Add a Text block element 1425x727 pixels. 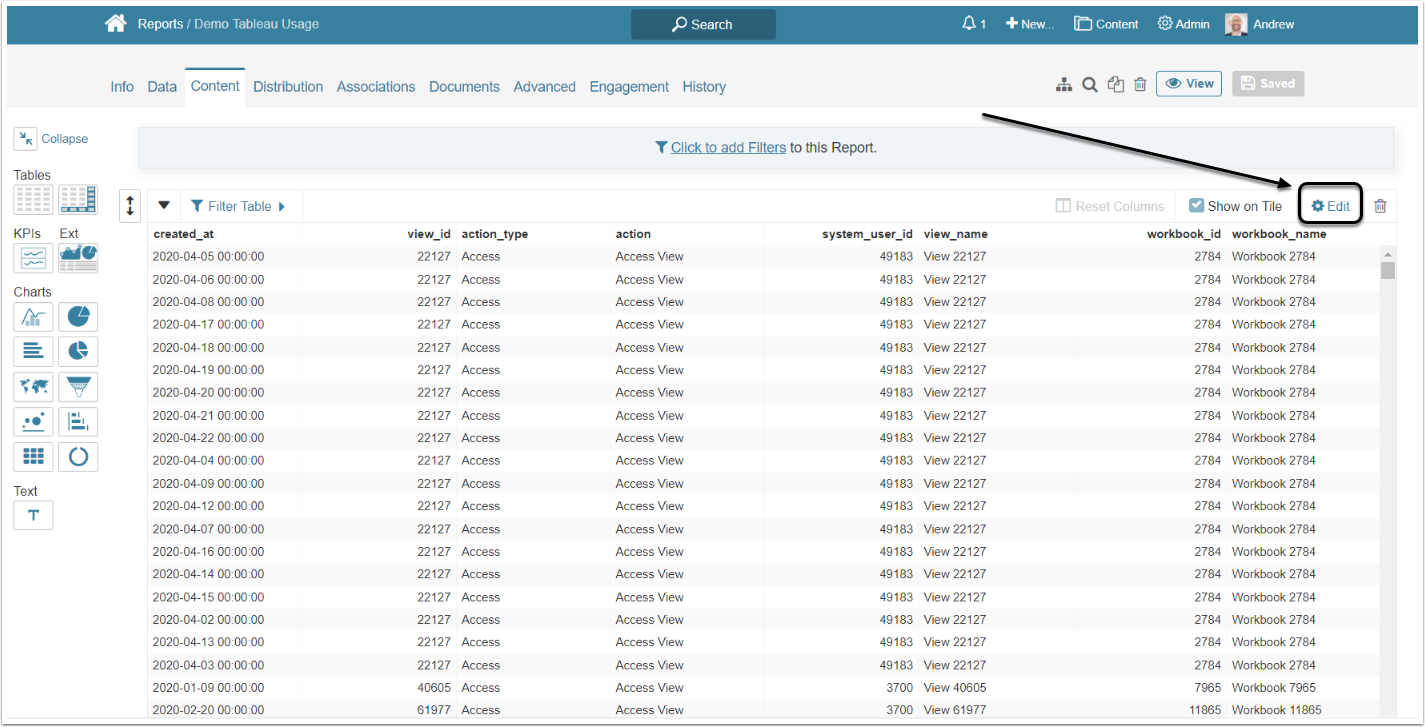pyautogui.click(x=33, y=515)
